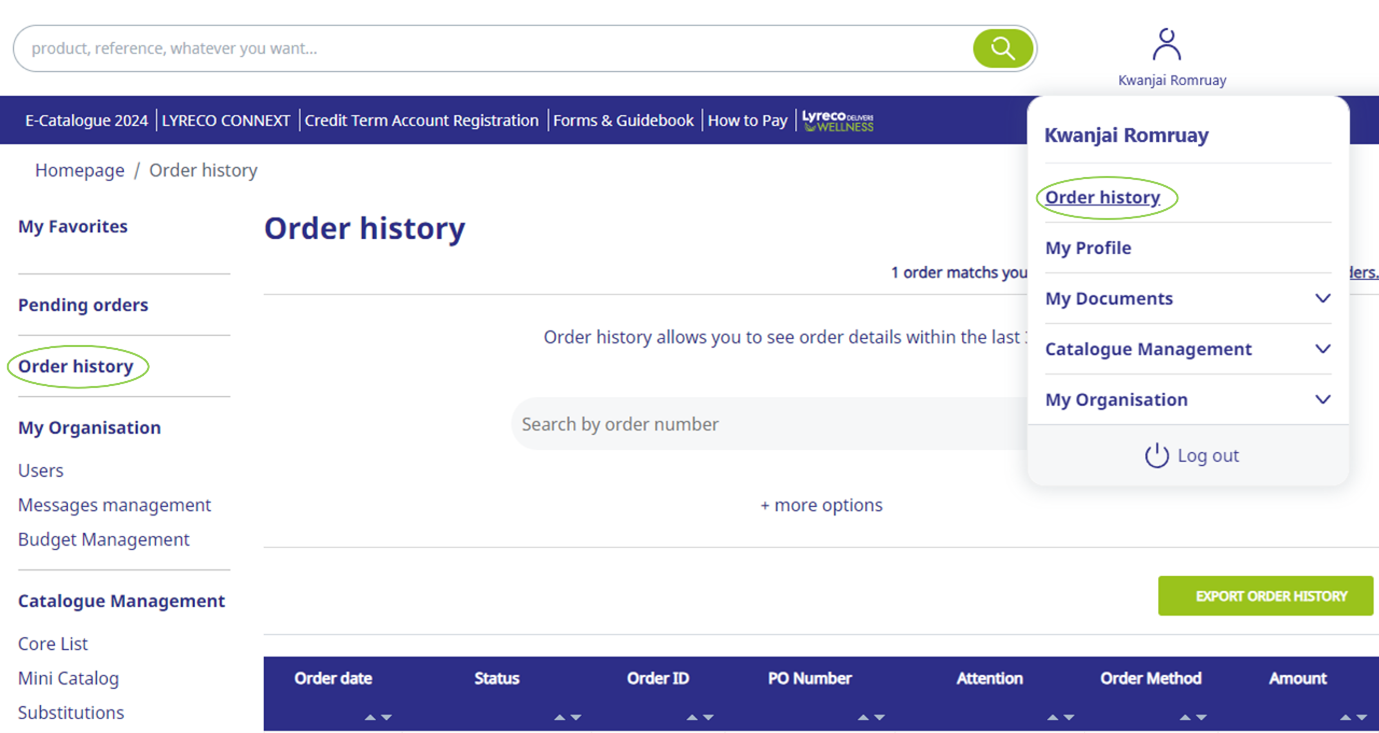Expand My Documents chevron in account menu

1322,298
